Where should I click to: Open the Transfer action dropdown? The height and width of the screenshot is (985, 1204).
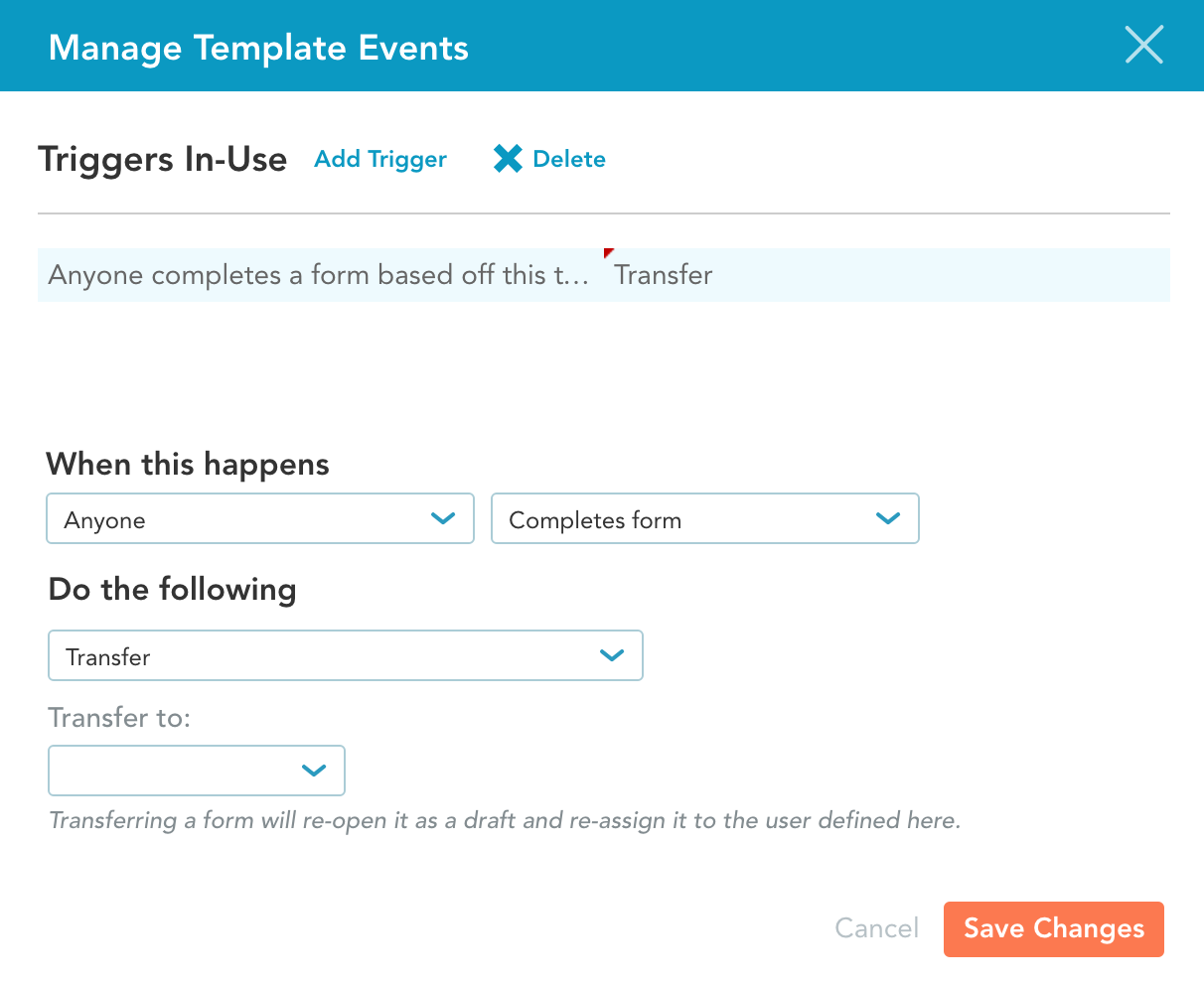(x=346, y=655)
